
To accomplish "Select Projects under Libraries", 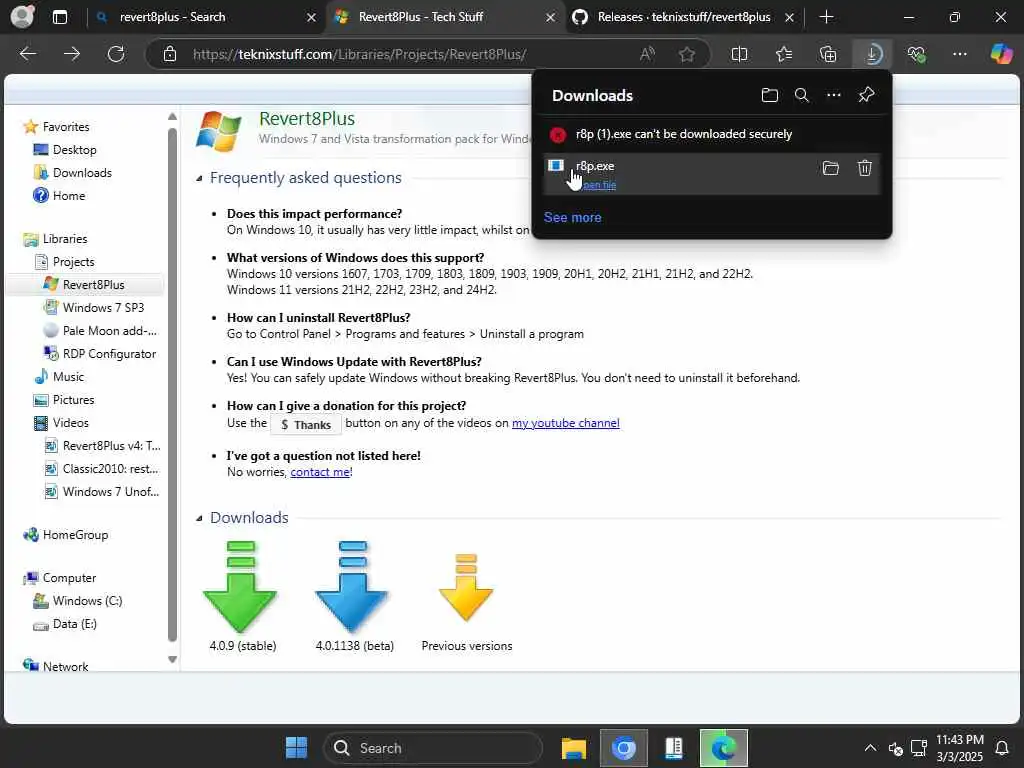I will pyautogui.click(x=73, y=261).
